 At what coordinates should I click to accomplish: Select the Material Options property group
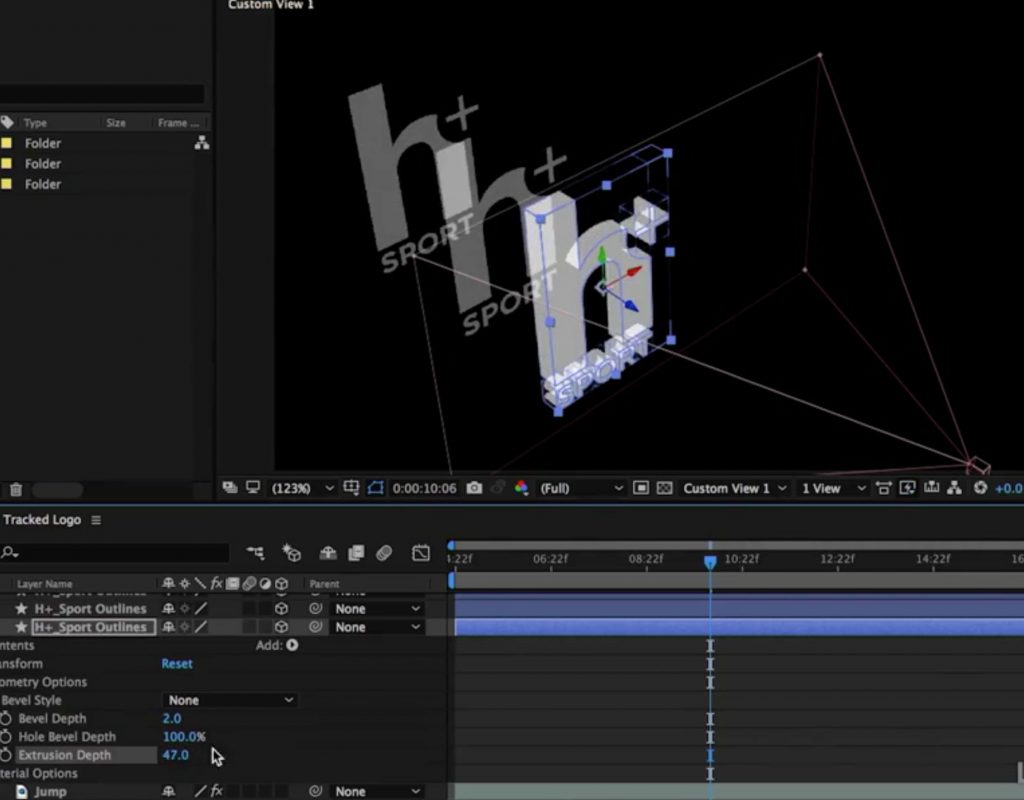pyautogui.click(x=39, y=773)
